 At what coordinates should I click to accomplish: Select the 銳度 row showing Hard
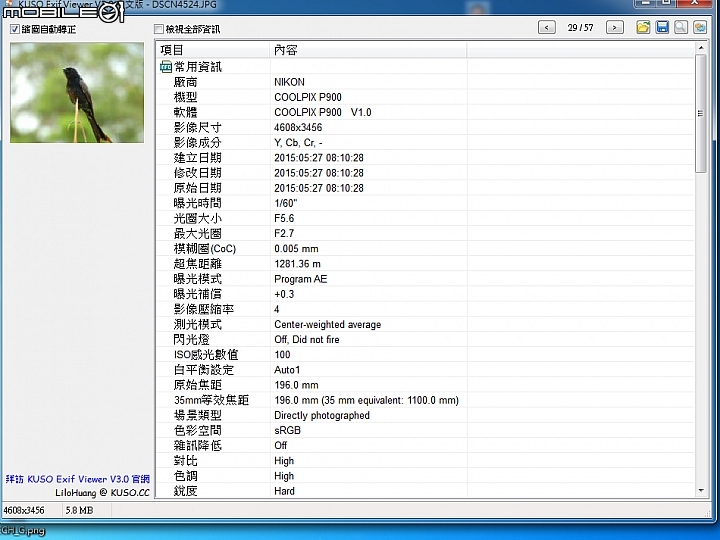click(425, 491)
